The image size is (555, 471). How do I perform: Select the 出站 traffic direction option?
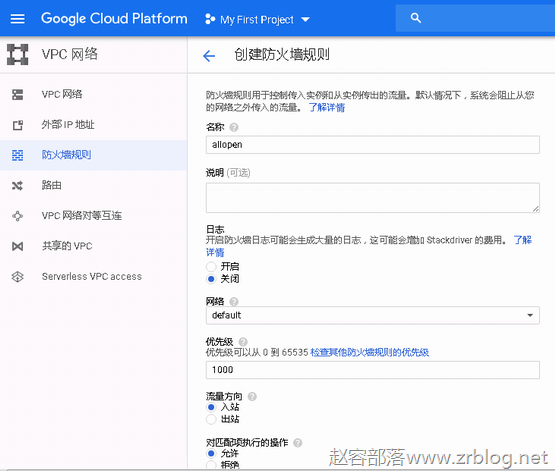click(211, 419)
